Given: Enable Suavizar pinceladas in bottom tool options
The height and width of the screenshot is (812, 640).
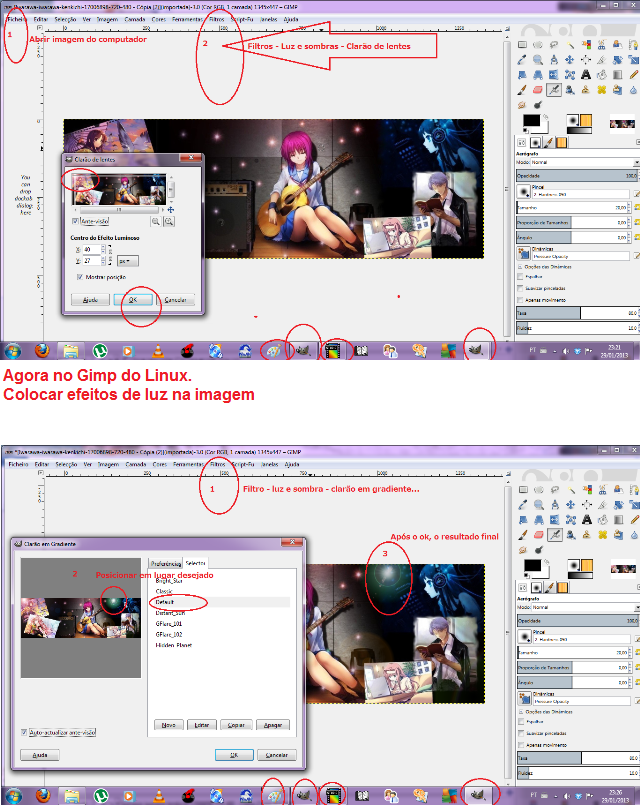Looking at the screenshot, I should pyautogui.click(x=521, y=733).
